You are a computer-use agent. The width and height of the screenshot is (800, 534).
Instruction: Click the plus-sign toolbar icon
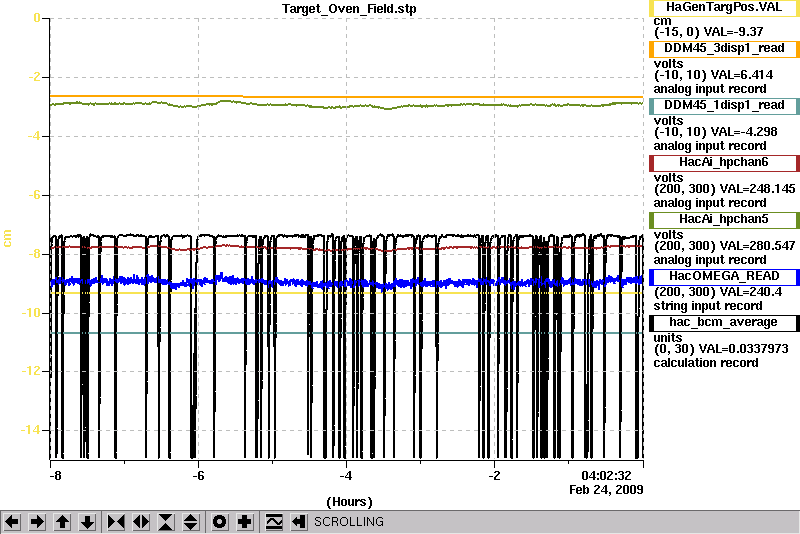245,522
